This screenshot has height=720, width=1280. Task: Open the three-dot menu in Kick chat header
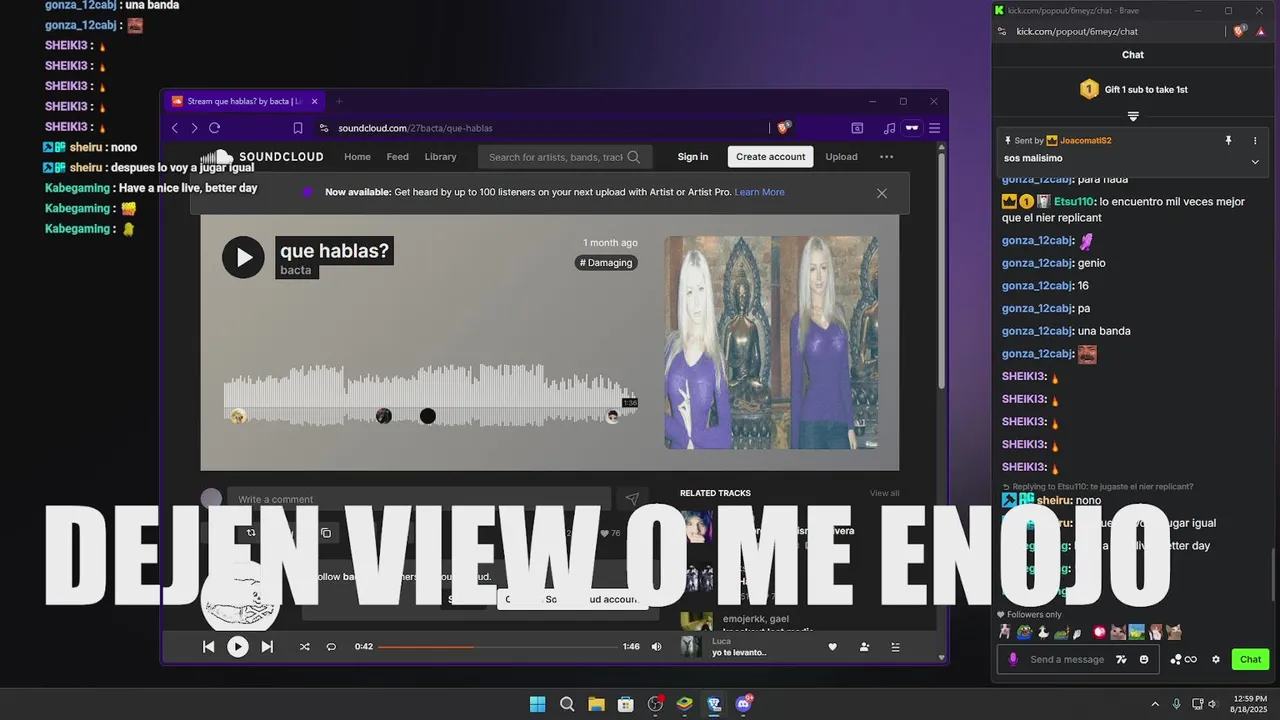[1255, 141]
